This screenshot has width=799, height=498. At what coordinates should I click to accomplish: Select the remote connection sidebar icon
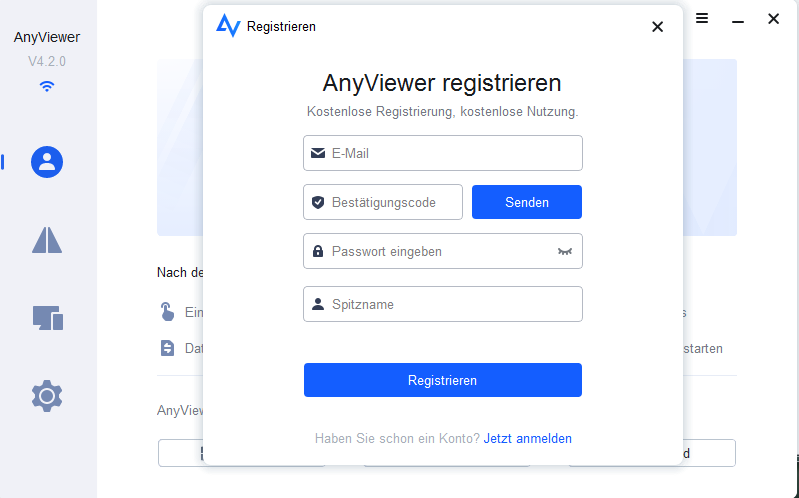point(47,240)
